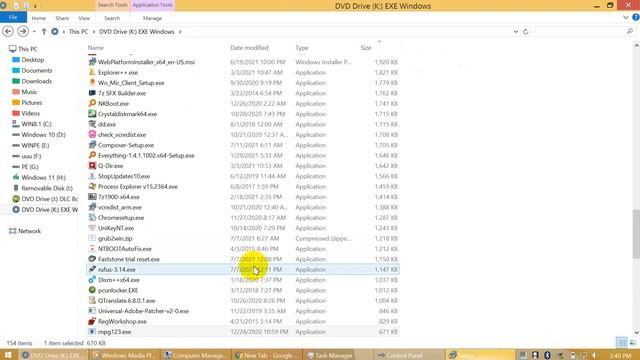This screenshot has width=640, height=360.
Task: Click the Q-Dir.exe icon
Action: pyautogui.click(x=92, y=166)
